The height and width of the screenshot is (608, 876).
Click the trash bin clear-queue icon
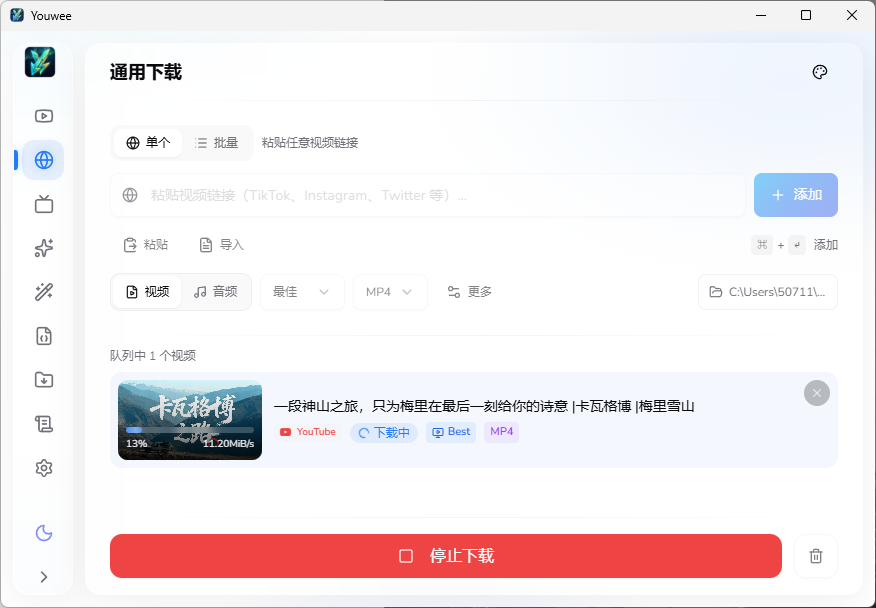pos(815,556)
